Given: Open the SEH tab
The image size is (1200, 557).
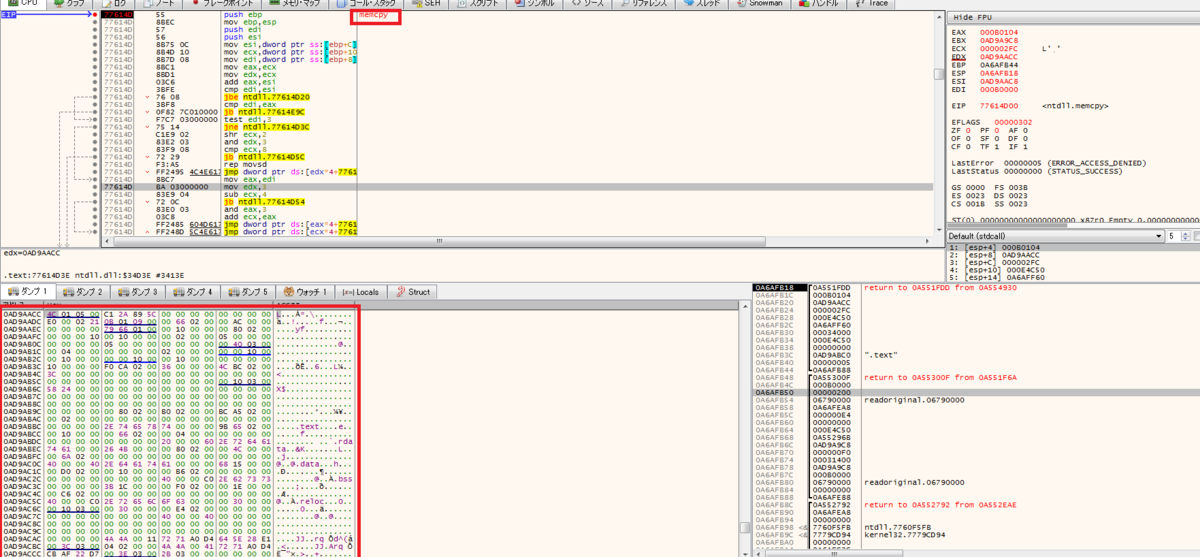Looking at the screenshot, I should click(431, 4).
